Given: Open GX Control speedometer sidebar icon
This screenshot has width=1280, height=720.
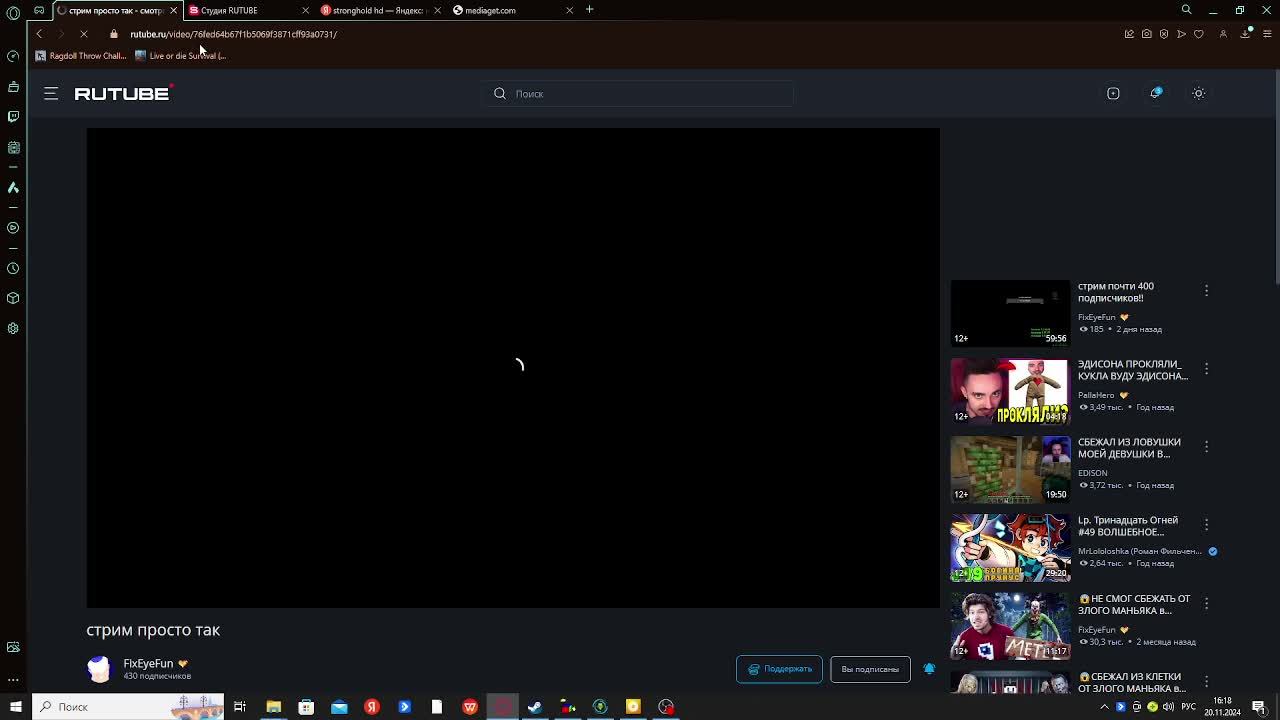Looking at the screenshot, I should coord(13,56).
